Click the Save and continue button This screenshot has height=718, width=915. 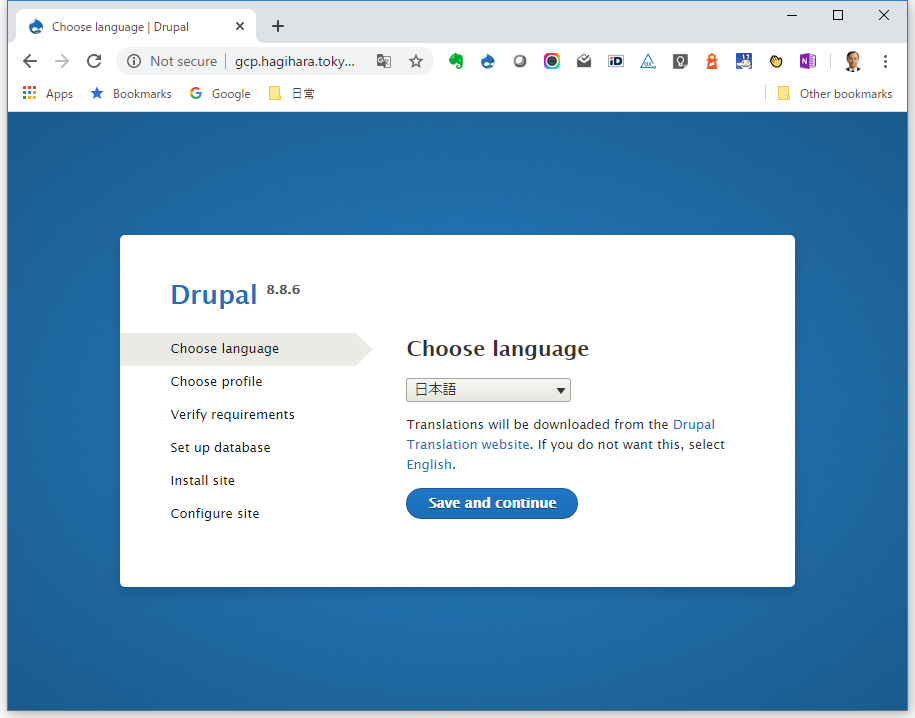click(x=492, y=503)
